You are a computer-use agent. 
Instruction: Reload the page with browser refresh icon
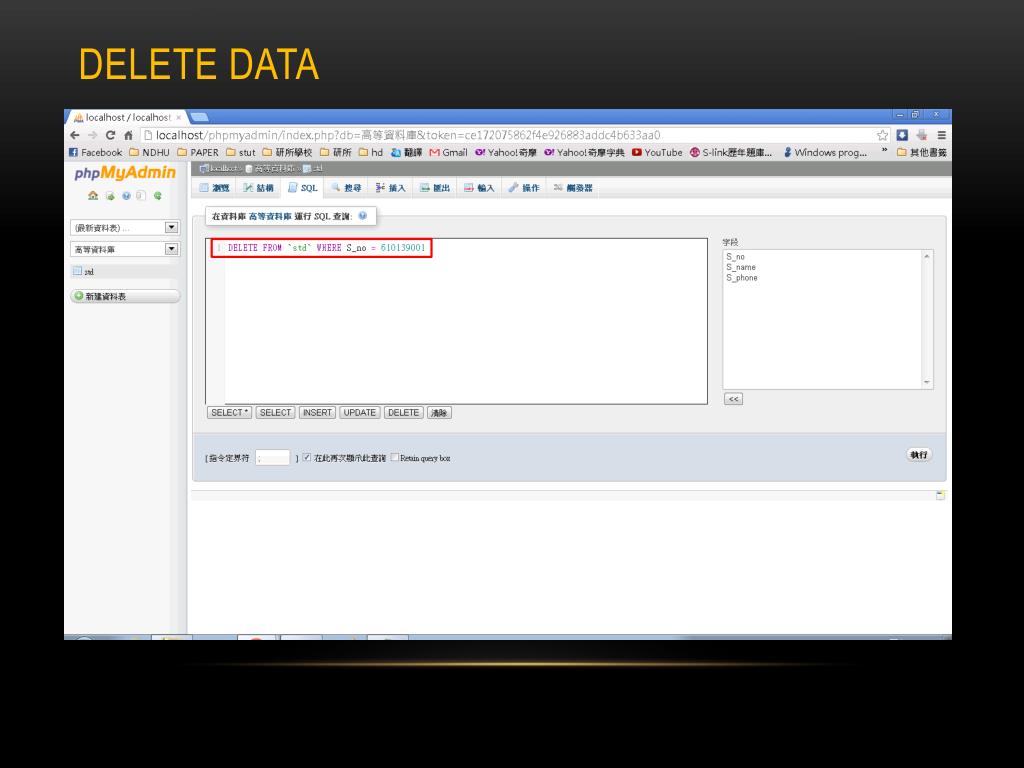(110, 135)
